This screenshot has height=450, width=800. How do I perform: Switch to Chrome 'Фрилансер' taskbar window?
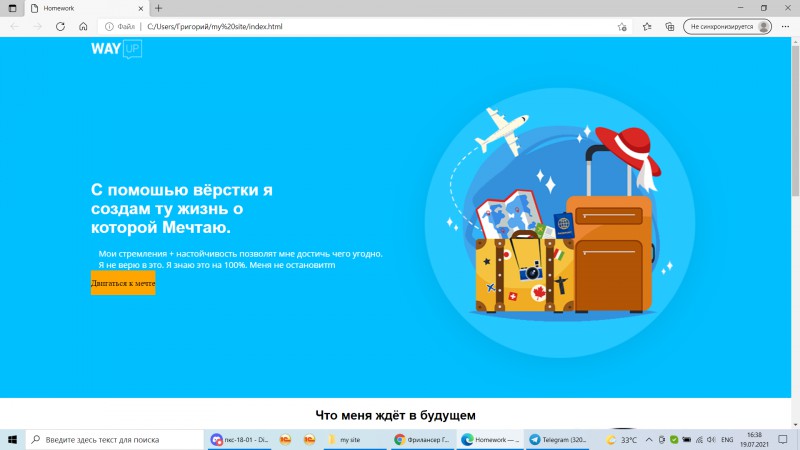(x=422, y=439)
